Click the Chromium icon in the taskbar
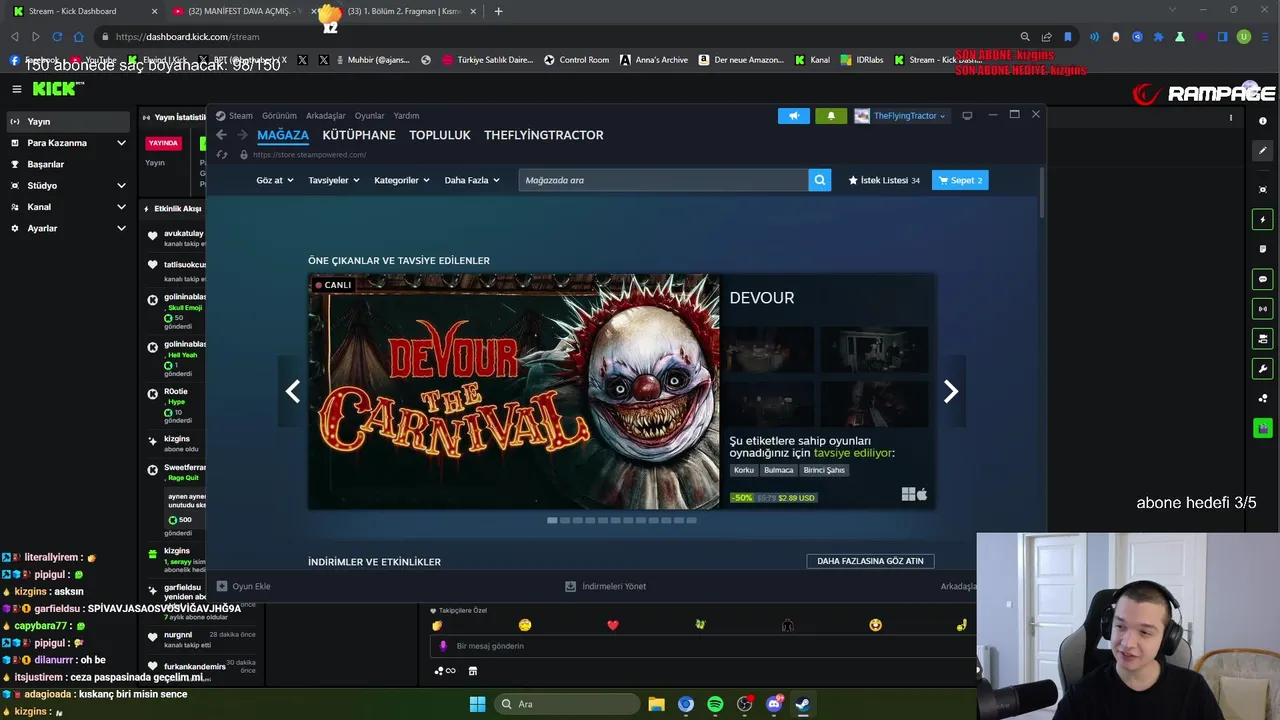The image size is (1280, 720). [685, 704]
